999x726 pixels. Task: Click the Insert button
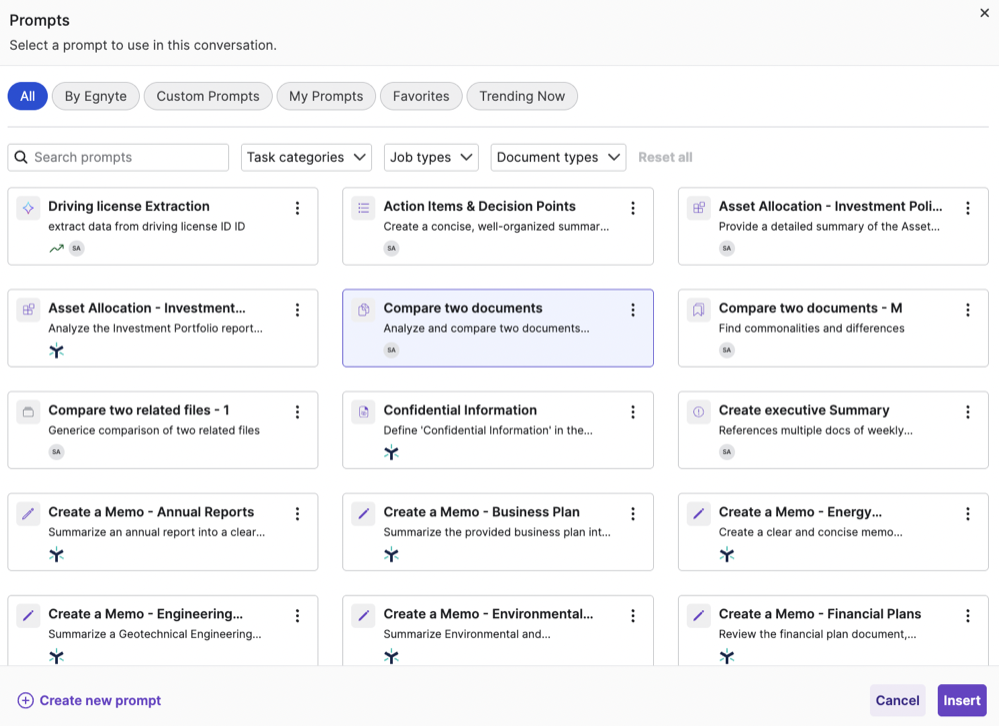(961, 700)
